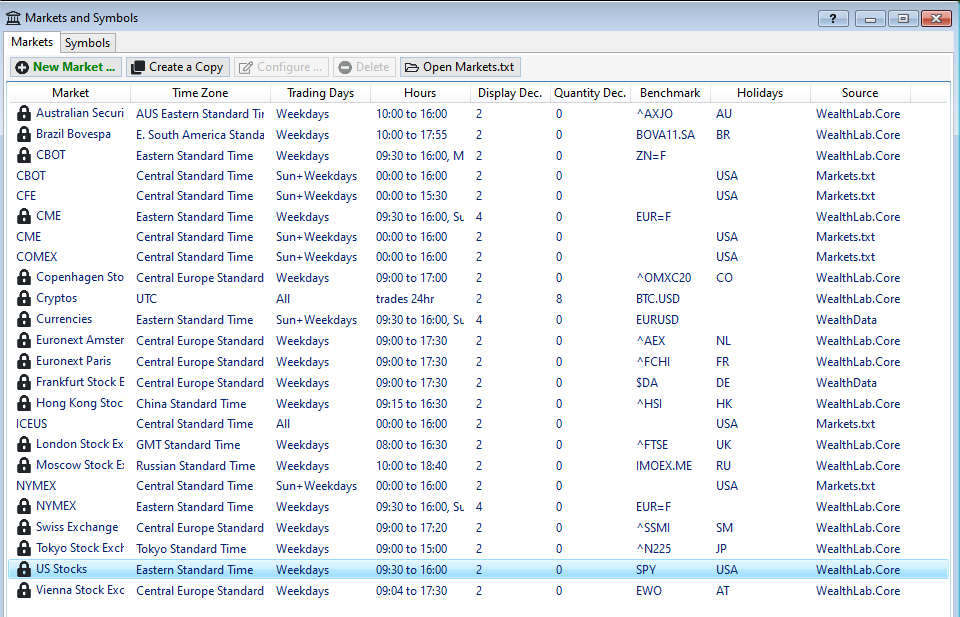Click the Benchmark column header

(x=670, y=93)
